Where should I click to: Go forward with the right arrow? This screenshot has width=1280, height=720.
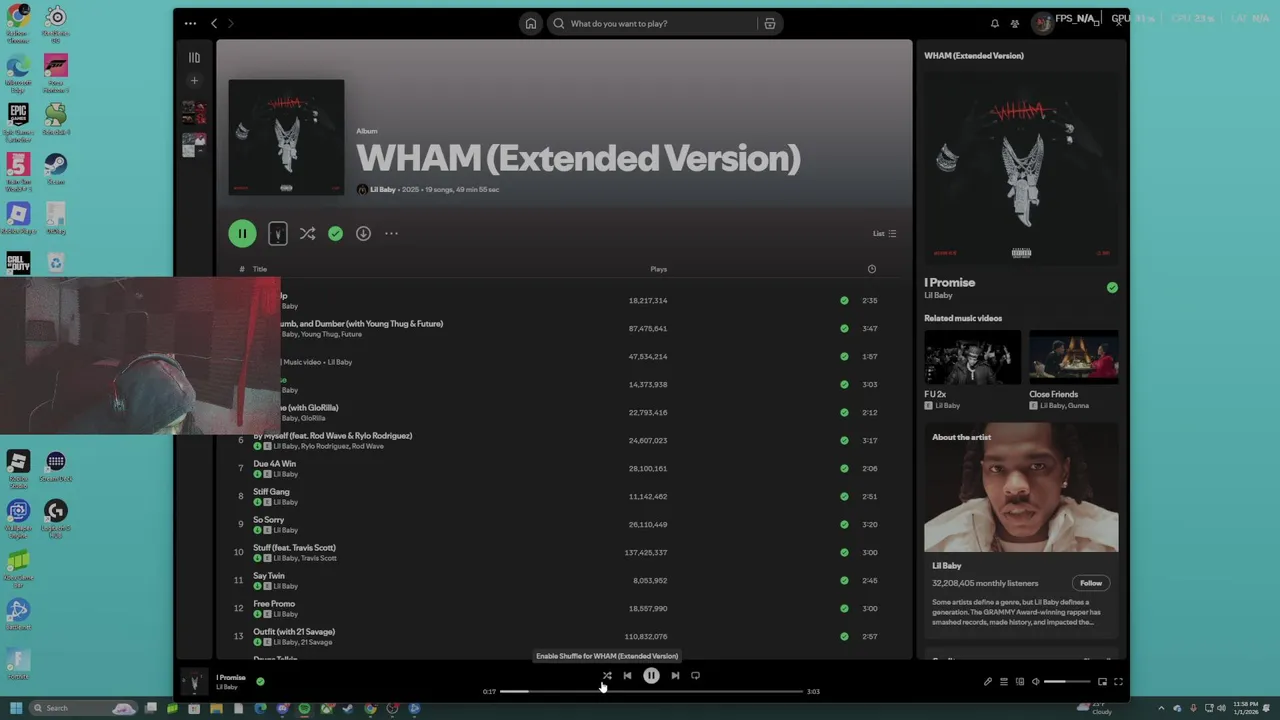click(230, 23)
